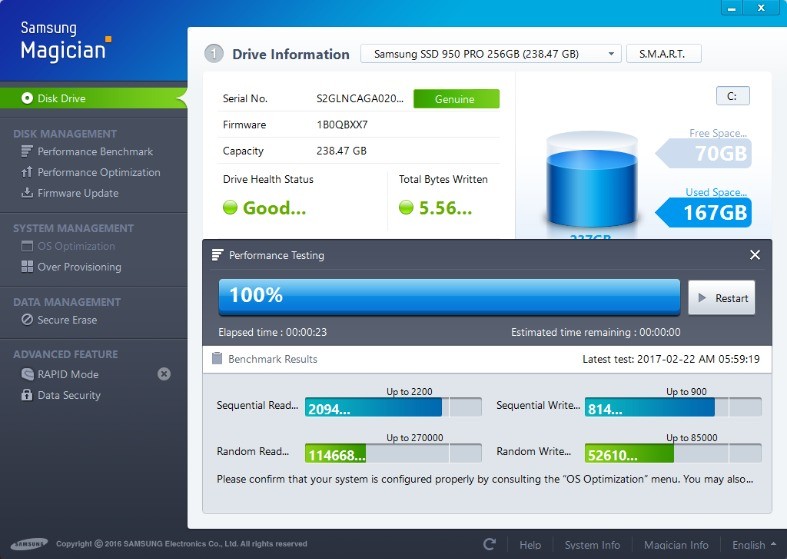Viewport: 787px width, 559px height.
Task: Click the green Drive Health indicator dot
Action: click(230, 207)
